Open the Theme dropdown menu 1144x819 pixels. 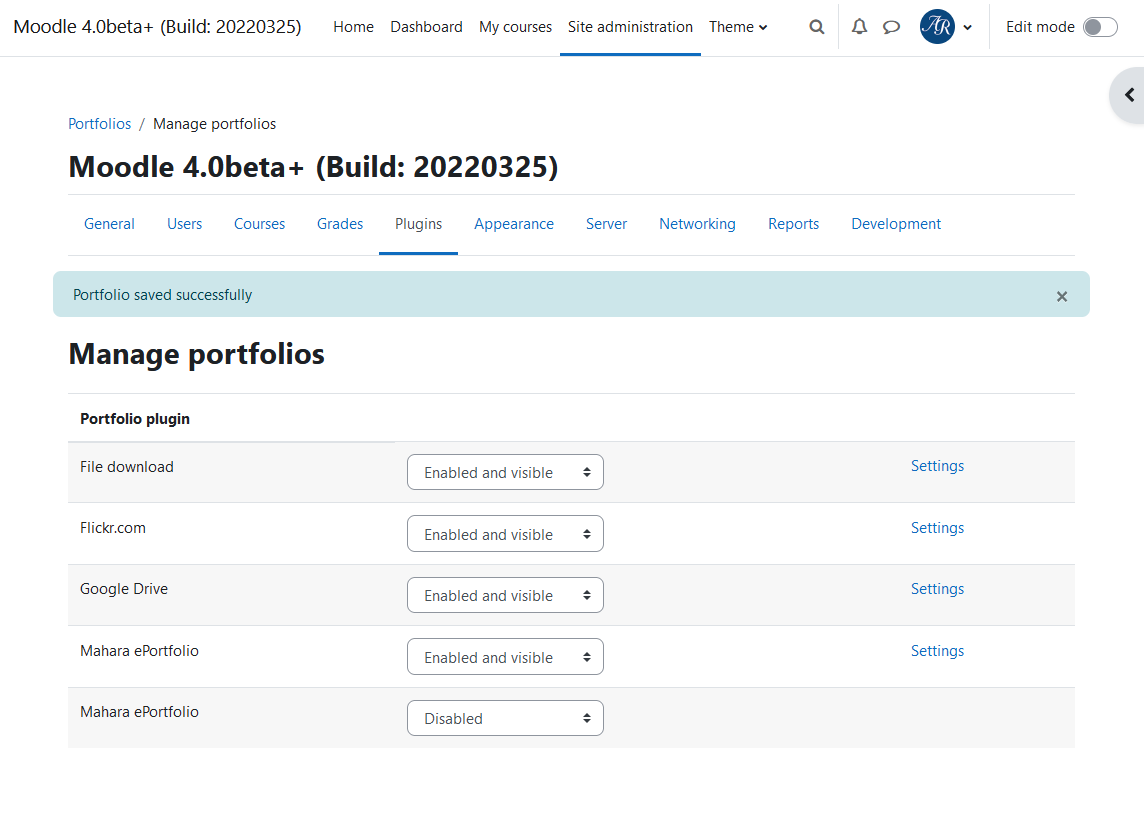point(738,27)
